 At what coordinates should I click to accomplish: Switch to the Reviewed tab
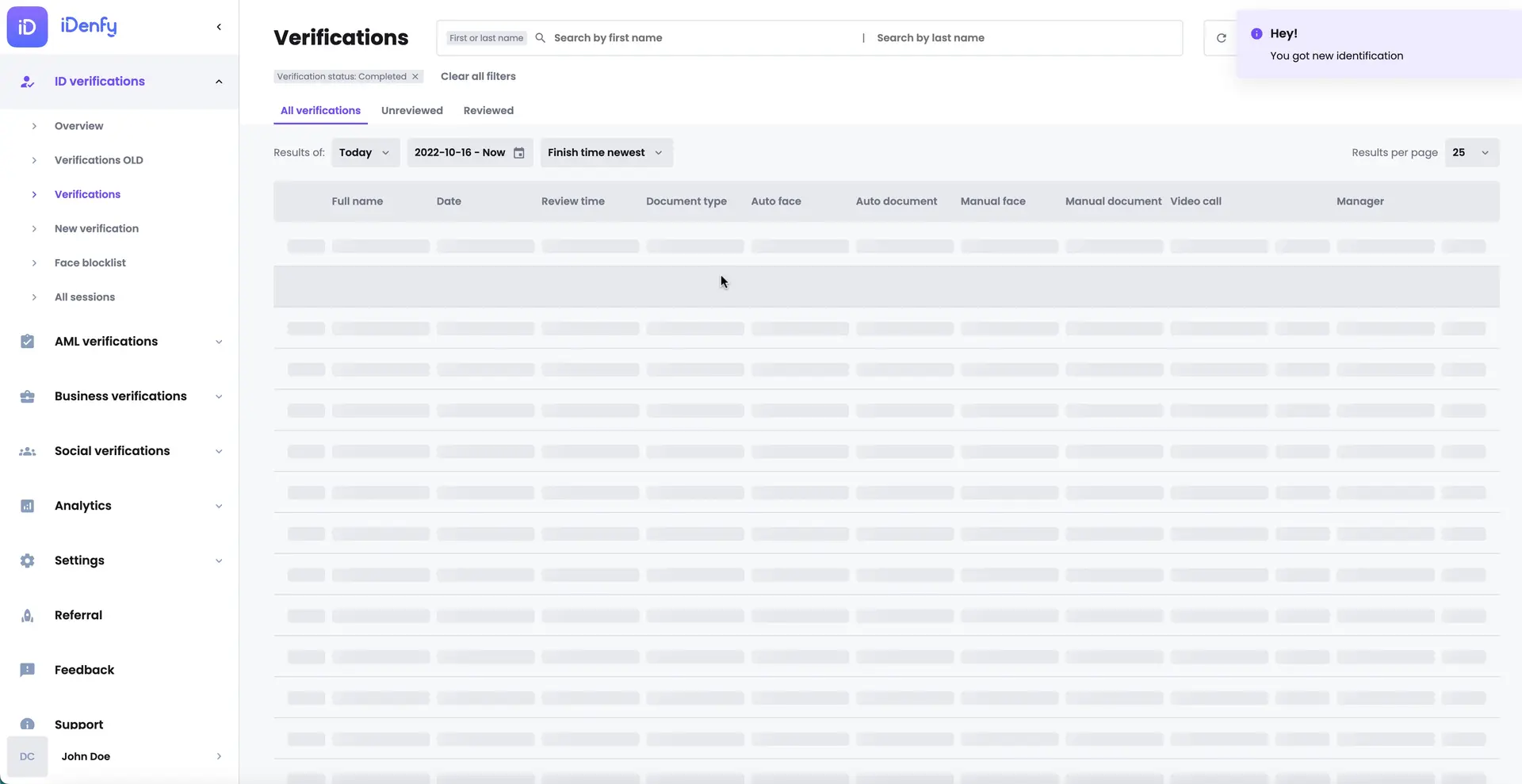488,111
